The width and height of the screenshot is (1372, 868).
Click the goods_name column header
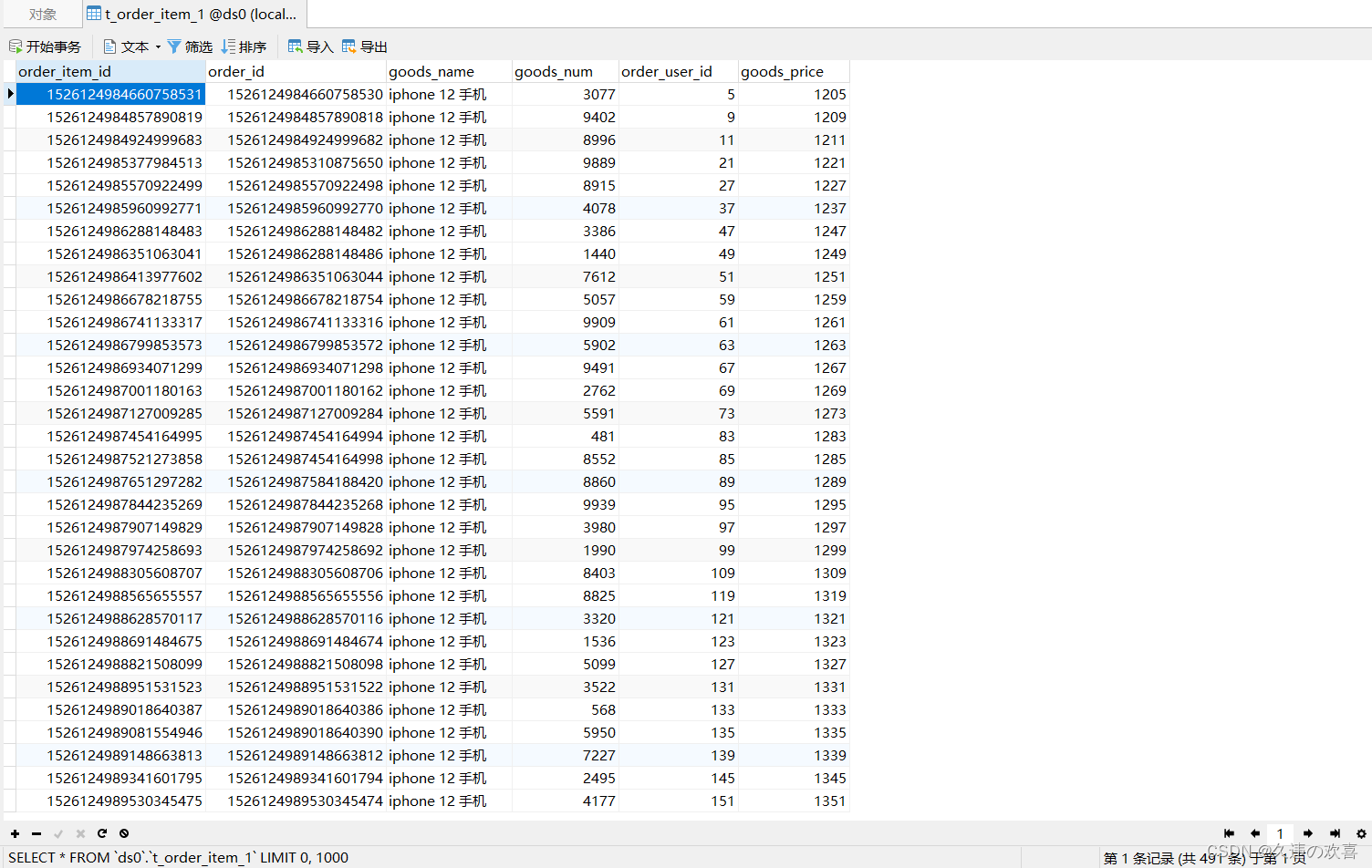[449, 71]
